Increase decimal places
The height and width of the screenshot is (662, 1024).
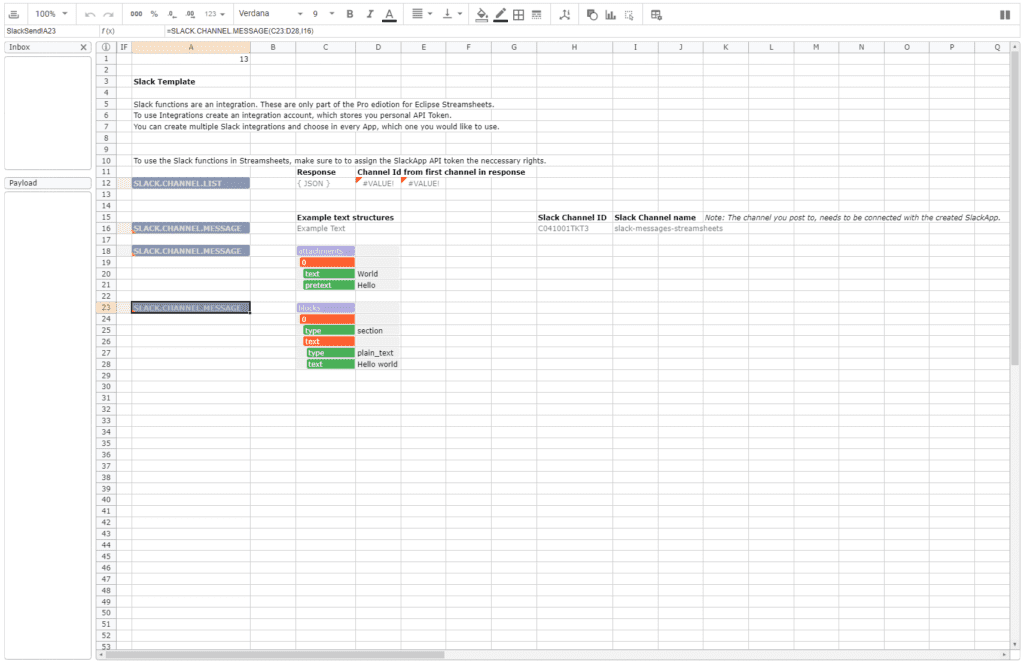(x=190, y=14)
